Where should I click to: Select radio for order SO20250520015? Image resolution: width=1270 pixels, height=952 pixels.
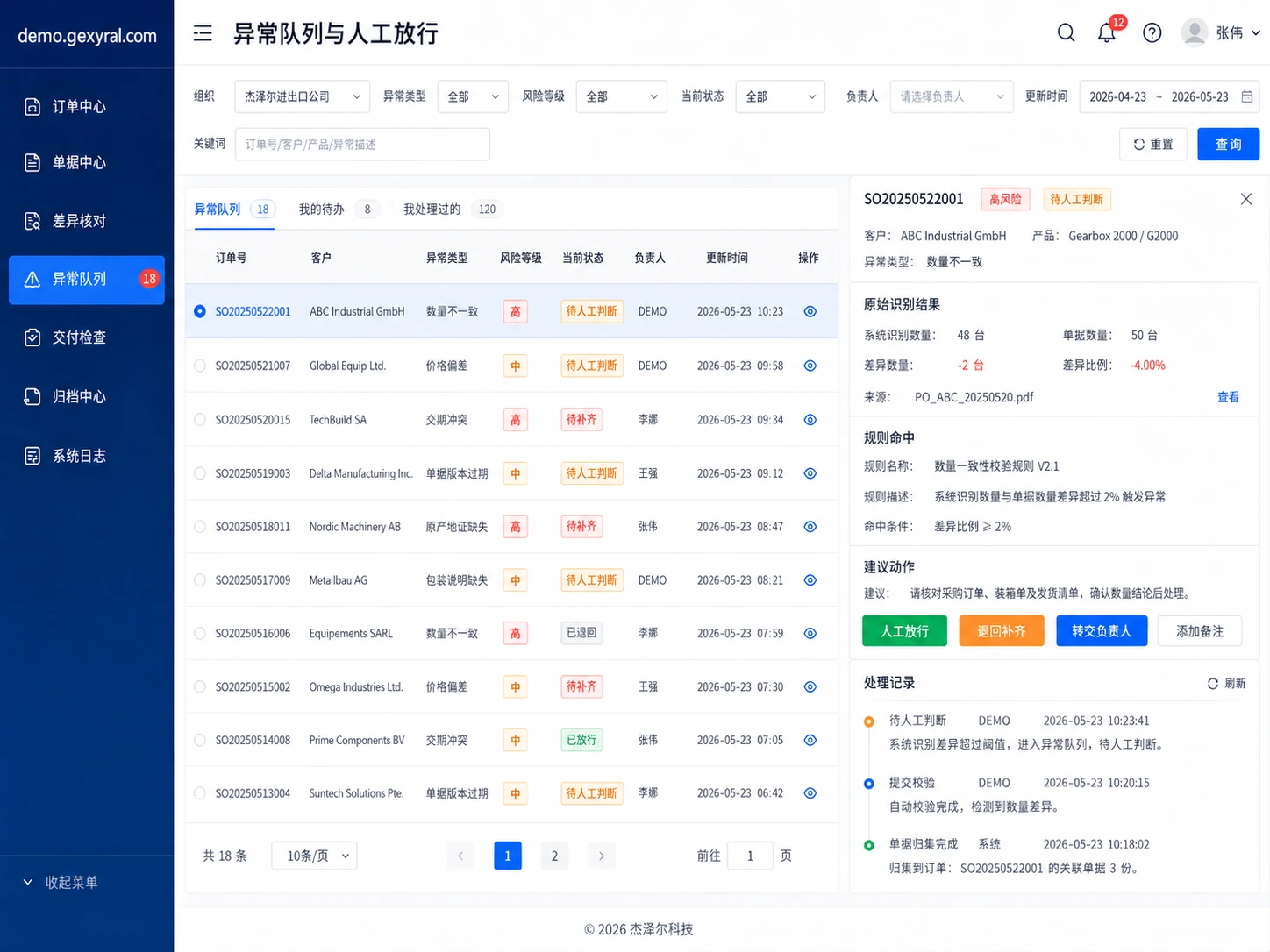200,420
